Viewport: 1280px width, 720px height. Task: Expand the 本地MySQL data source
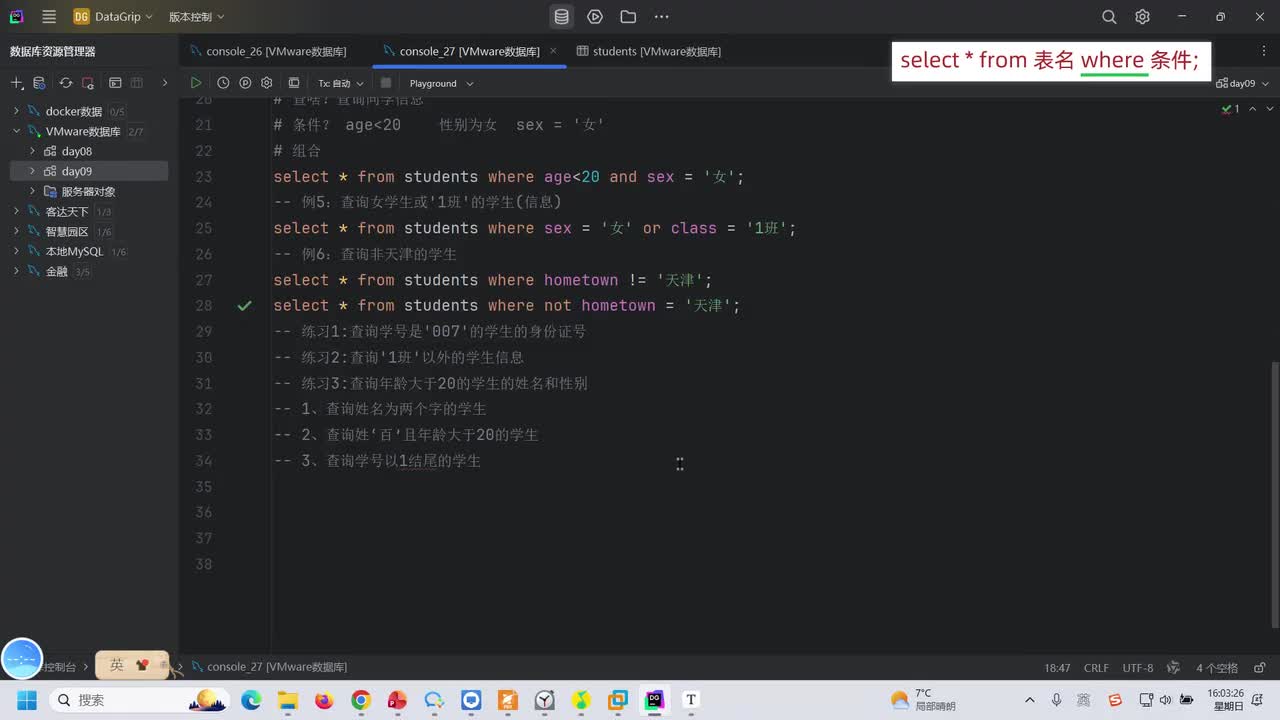tap(17, 251)
